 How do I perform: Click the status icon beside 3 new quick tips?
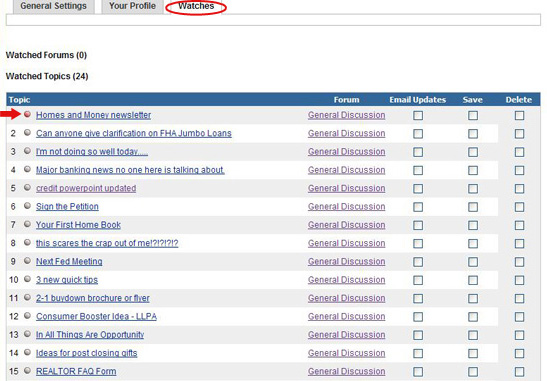pyautogui.click(x=27, y=279)
